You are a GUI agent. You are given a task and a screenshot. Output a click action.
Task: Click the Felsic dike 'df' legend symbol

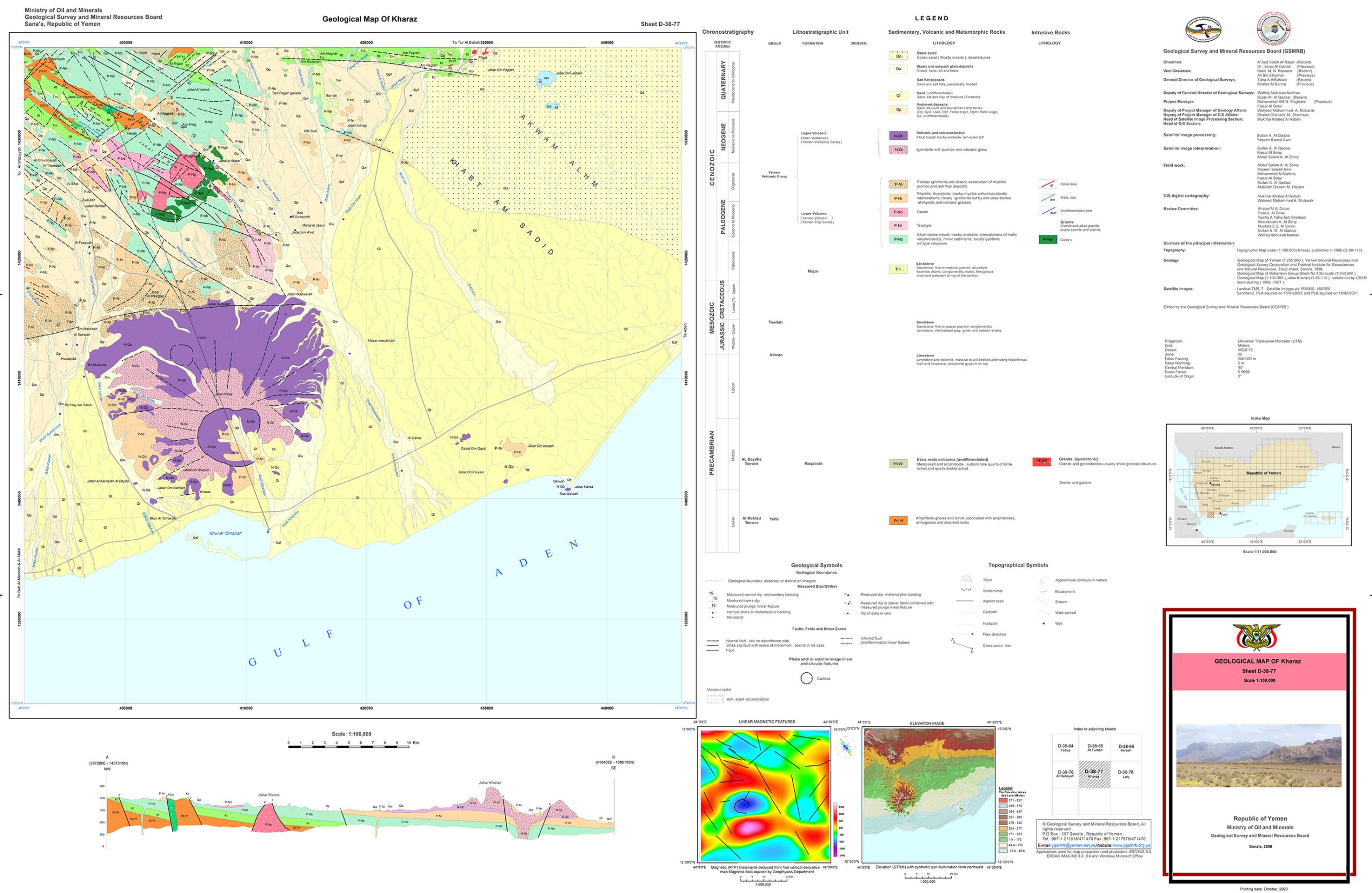pos(1047,184)
